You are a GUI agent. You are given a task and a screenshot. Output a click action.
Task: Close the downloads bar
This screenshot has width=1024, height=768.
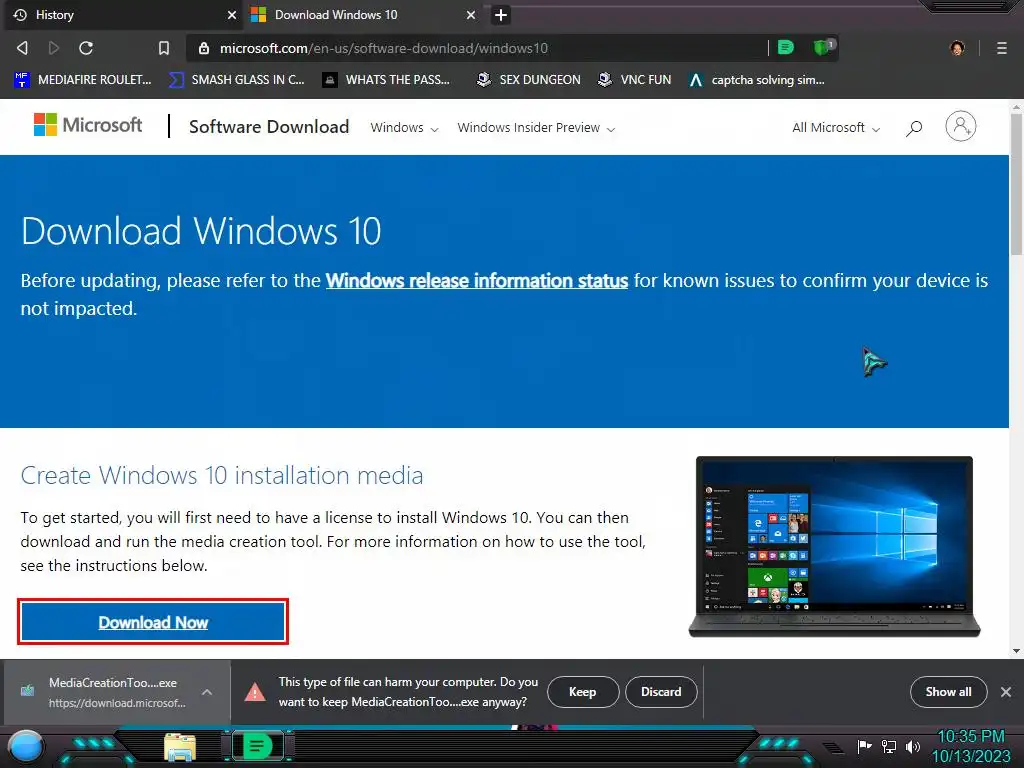(x=1006, y=692)
